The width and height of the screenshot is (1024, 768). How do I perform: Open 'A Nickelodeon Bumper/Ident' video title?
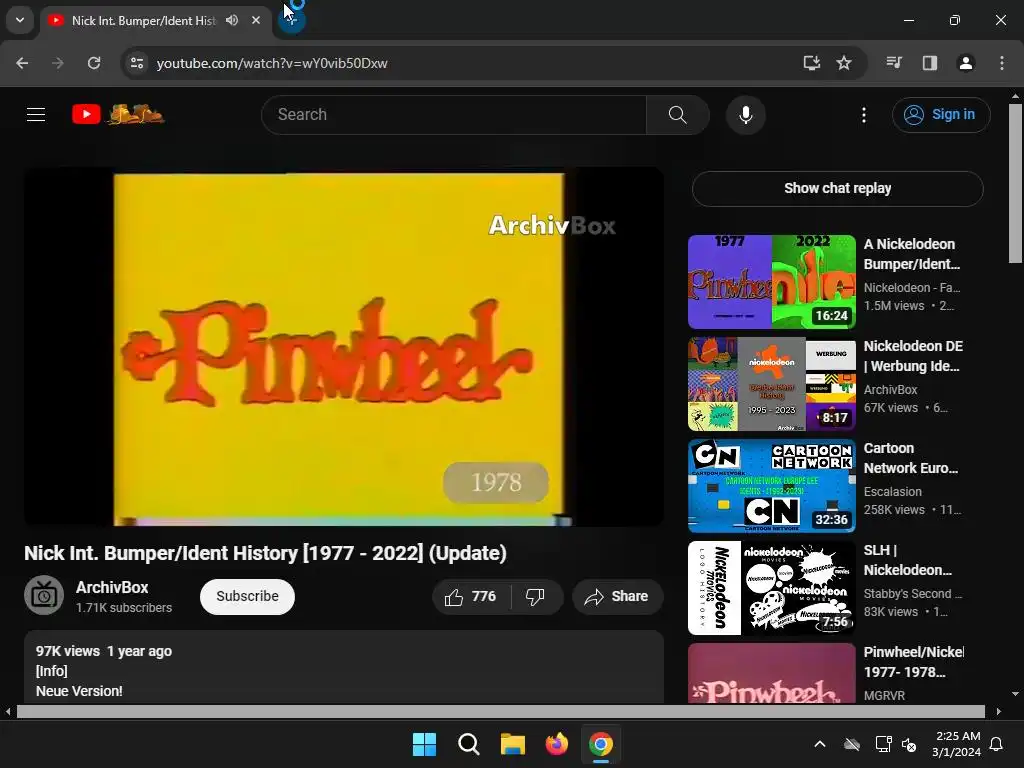pyautogui.click(x=912, y=254)
